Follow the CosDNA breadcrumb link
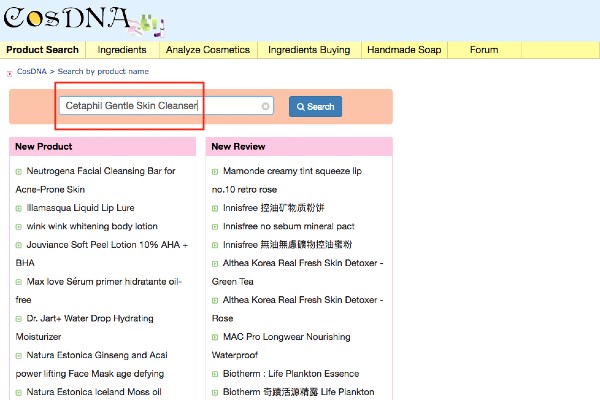This screenshot has height=400, width=600. click(32, 72)
